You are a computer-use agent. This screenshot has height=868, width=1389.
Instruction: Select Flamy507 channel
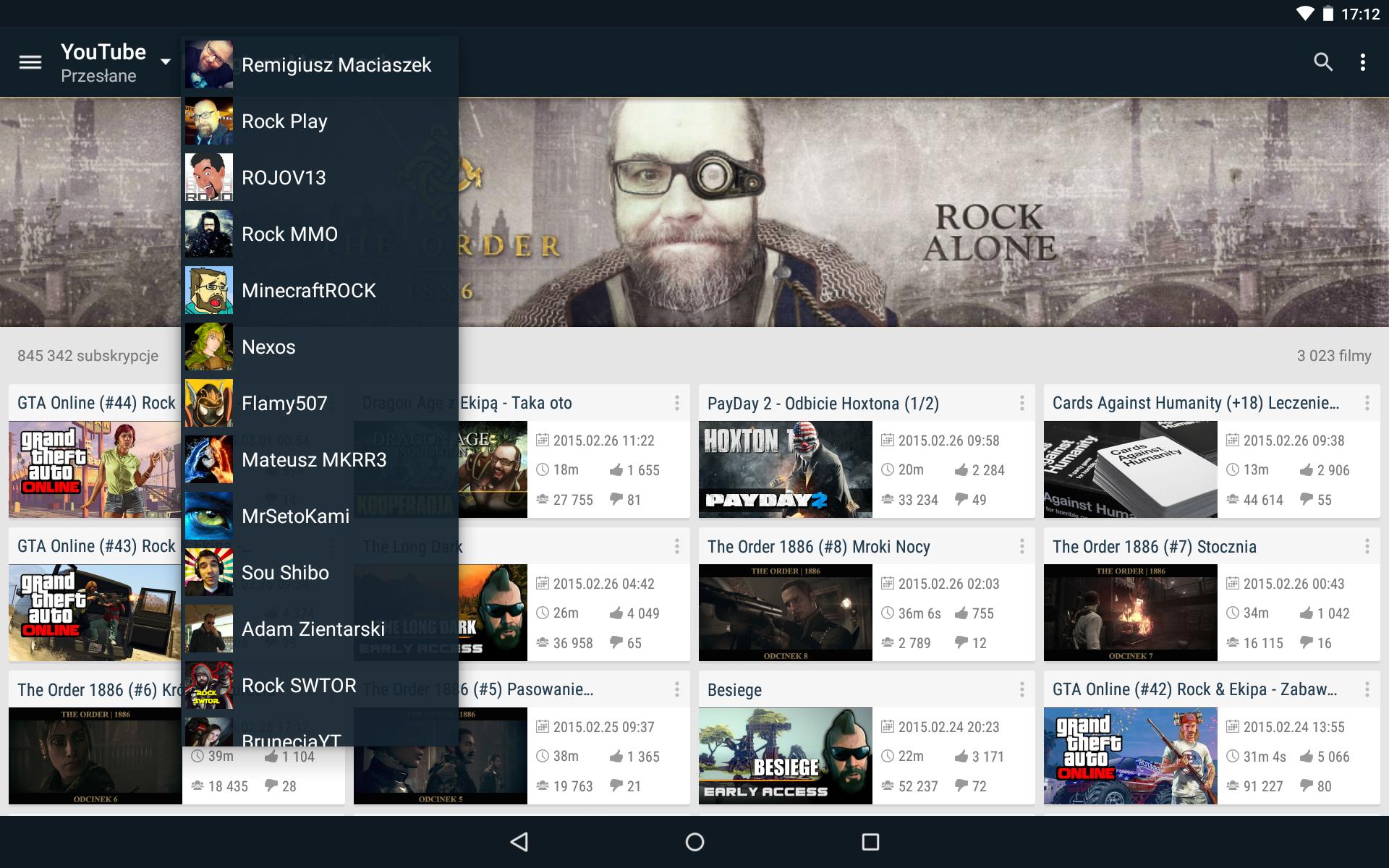click(320, 404)
